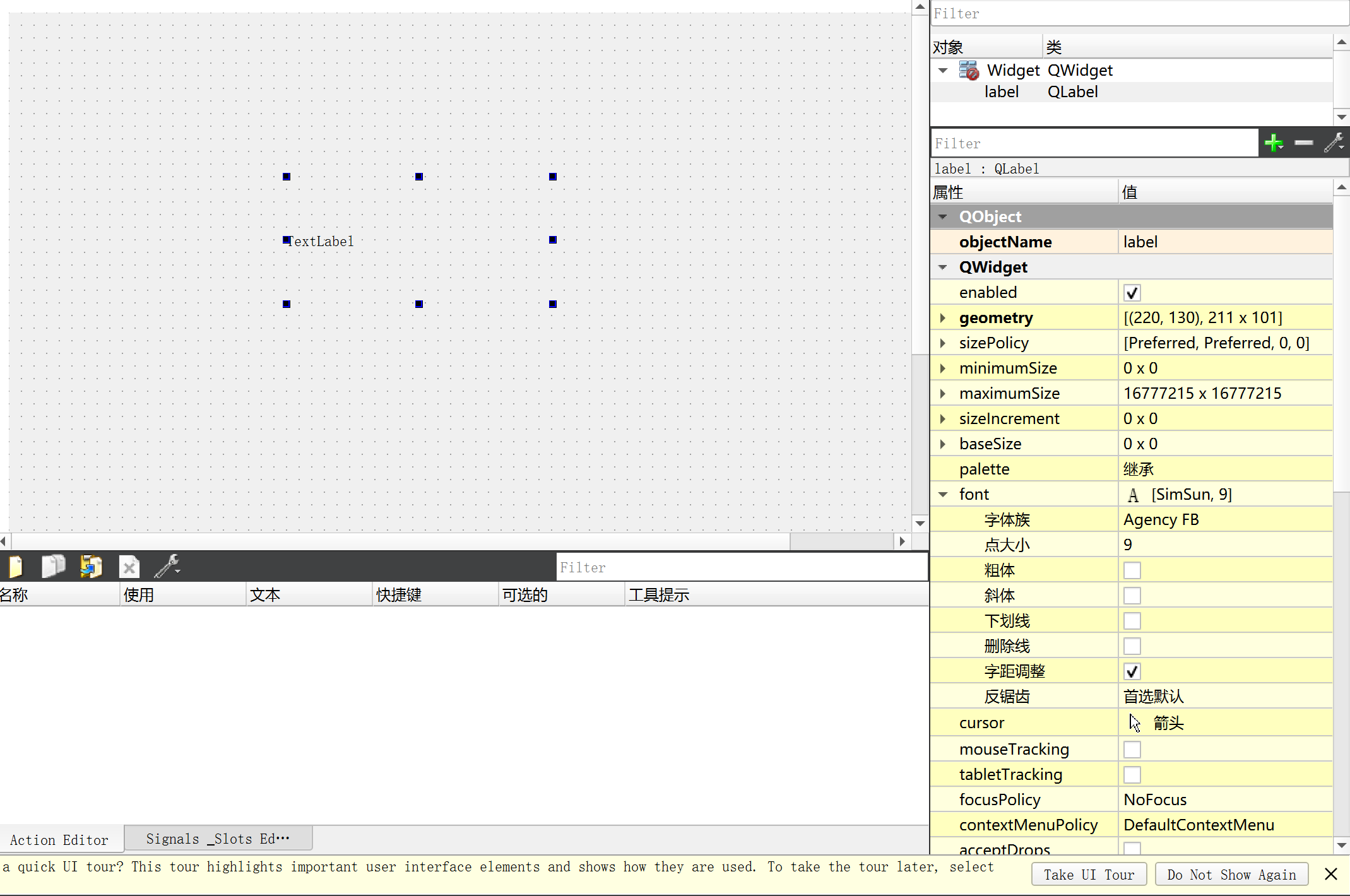Image resolution: width=1350 pixels, height=896 pixels.
Task: Click the Copy action icon
Action: coord(53,567)
